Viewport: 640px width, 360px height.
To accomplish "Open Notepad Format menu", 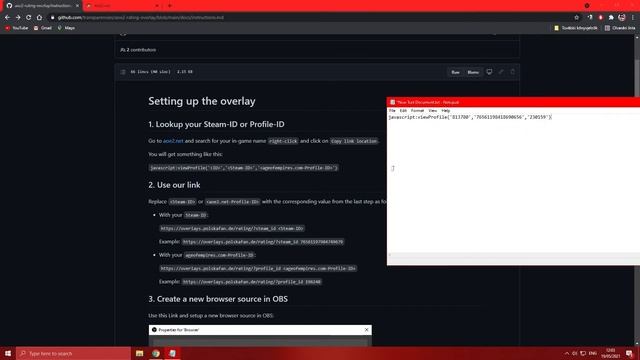I will [418, 111].
